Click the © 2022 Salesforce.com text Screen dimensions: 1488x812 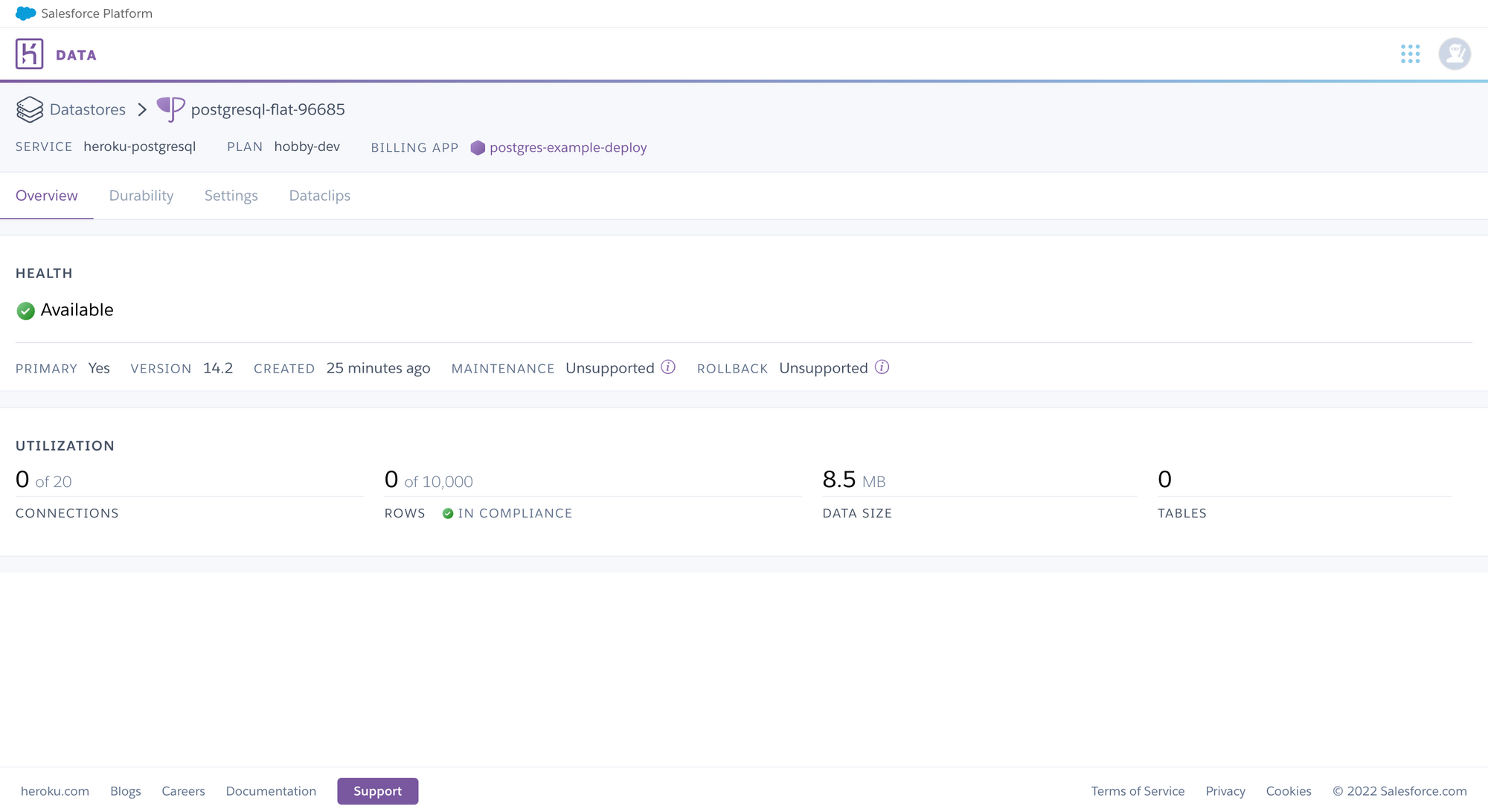tap(1399, 791)
